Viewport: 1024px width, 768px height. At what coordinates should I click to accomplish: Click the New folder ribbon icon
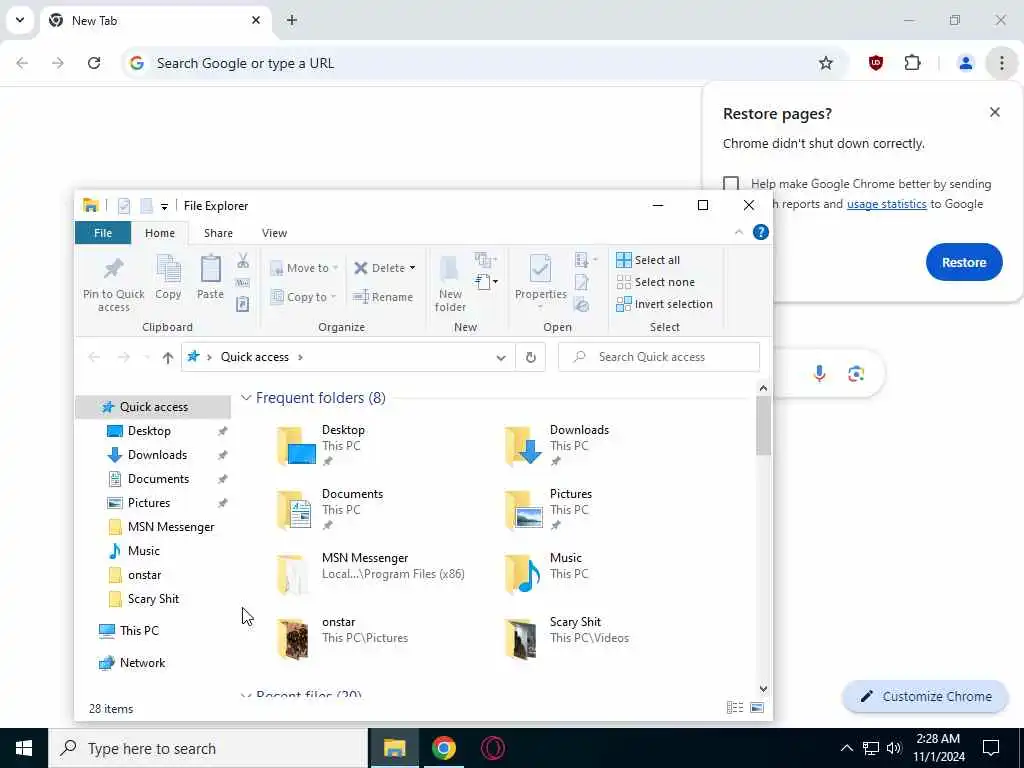click(x=450, y=270)
